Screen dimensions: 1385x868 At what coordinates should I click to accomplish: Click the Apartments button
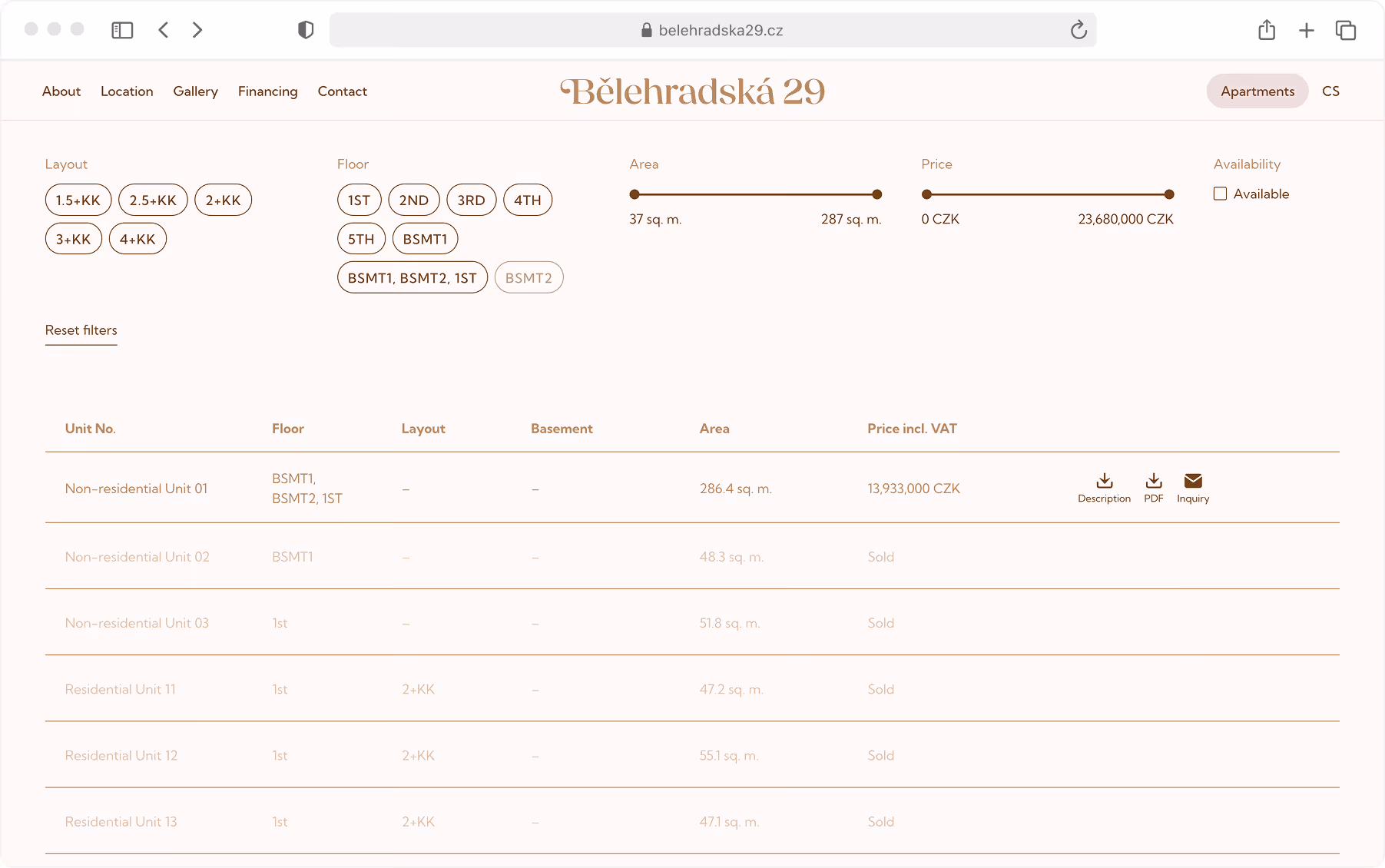pos(1257,91)
